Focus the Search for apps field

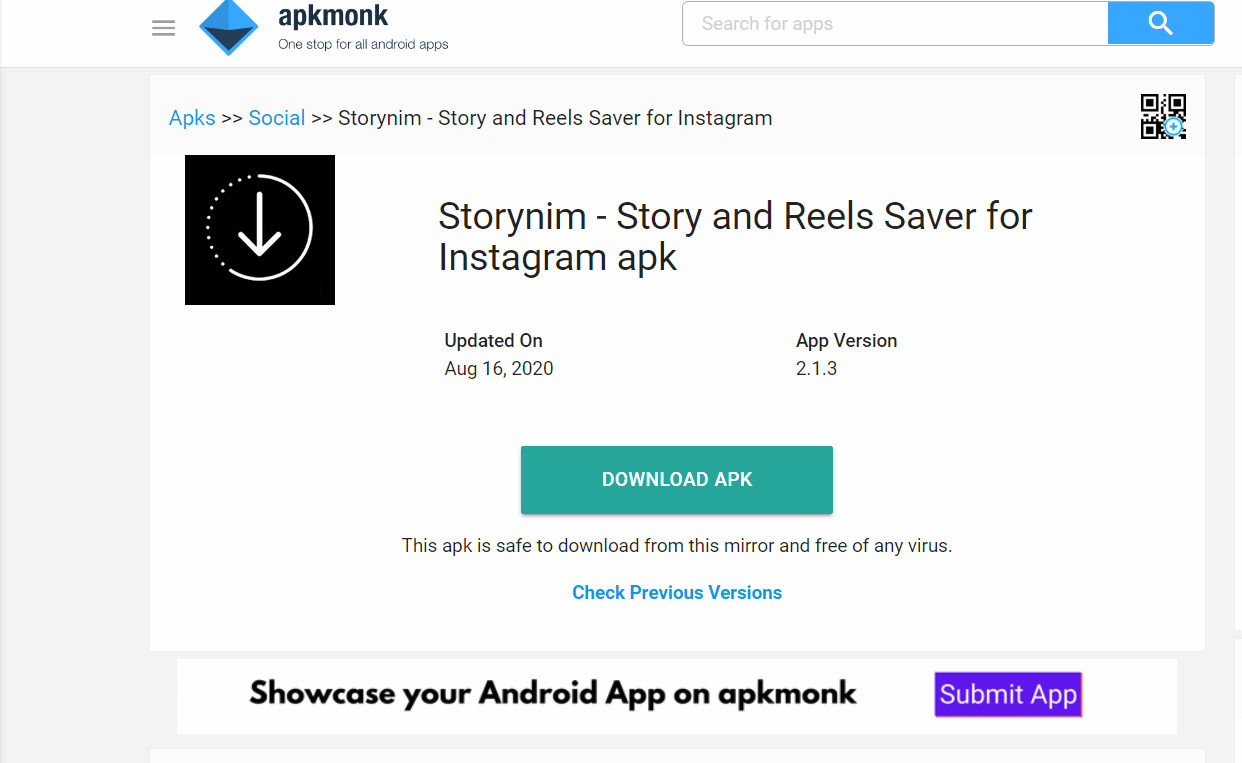click(x=895, y=24)
